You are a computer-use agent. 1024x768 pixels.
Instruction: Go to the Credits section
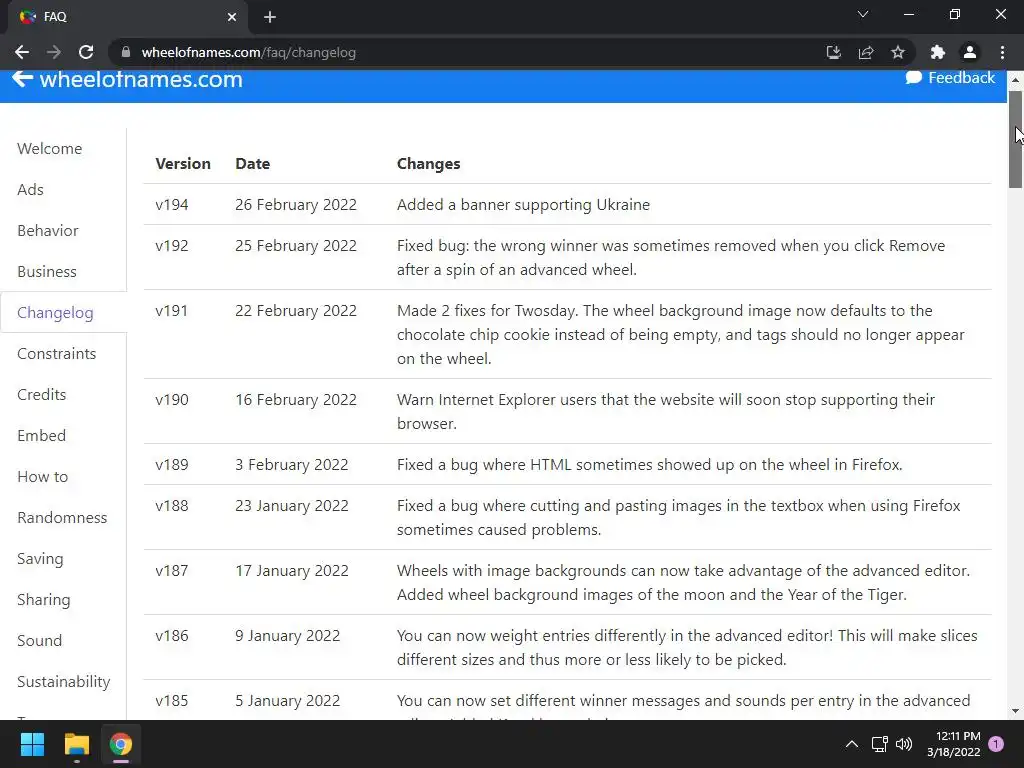pyautogui.click(x=42, y=395)
